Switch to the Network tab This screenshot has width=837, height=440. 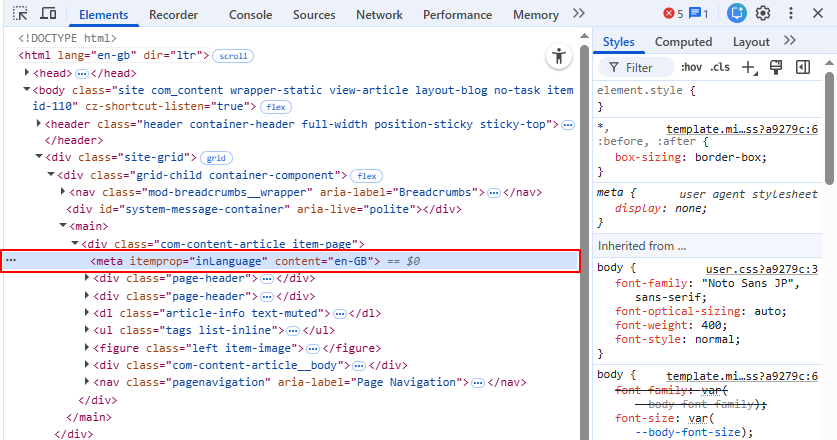pos(379,15)
